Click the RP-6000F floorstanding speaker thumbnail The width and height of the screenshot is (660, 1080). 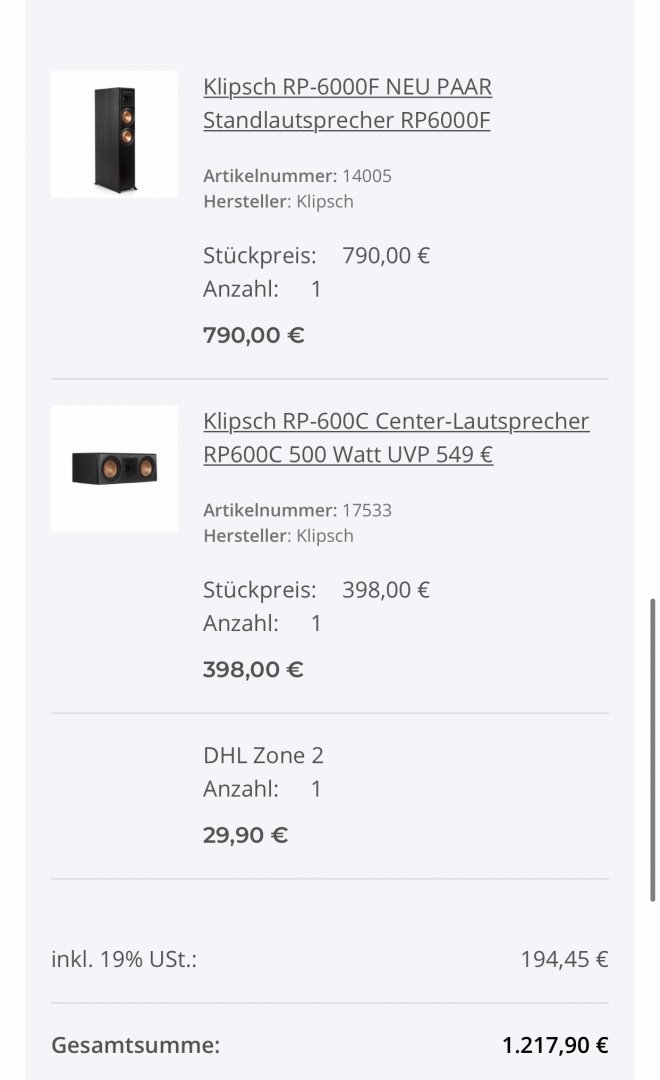[x=114, y=134]
